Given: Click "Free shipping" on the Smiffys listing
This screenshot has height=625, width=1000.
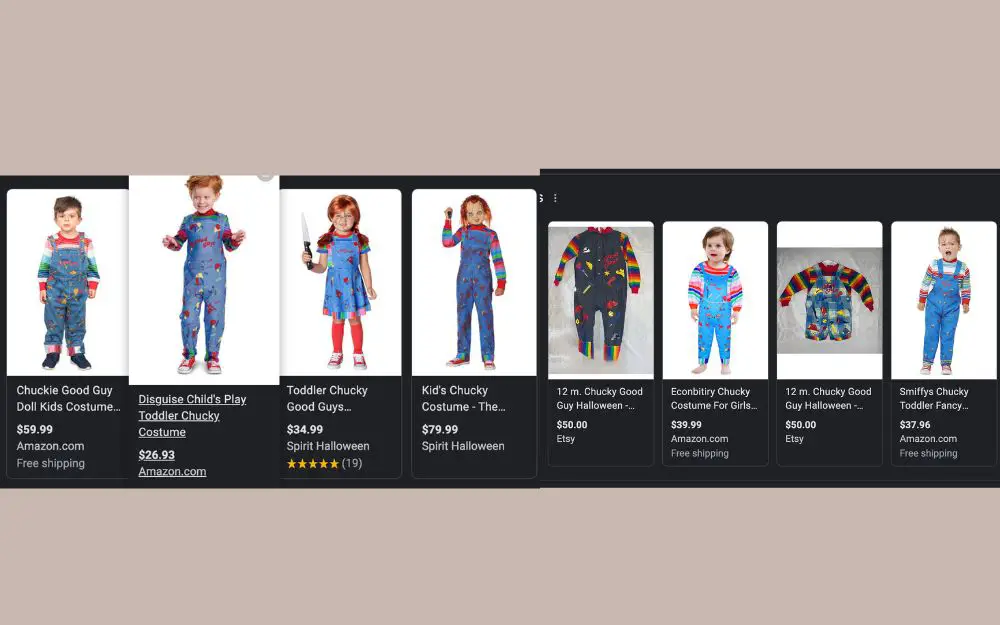Looking at the screenshot, I should click(929, 453).
